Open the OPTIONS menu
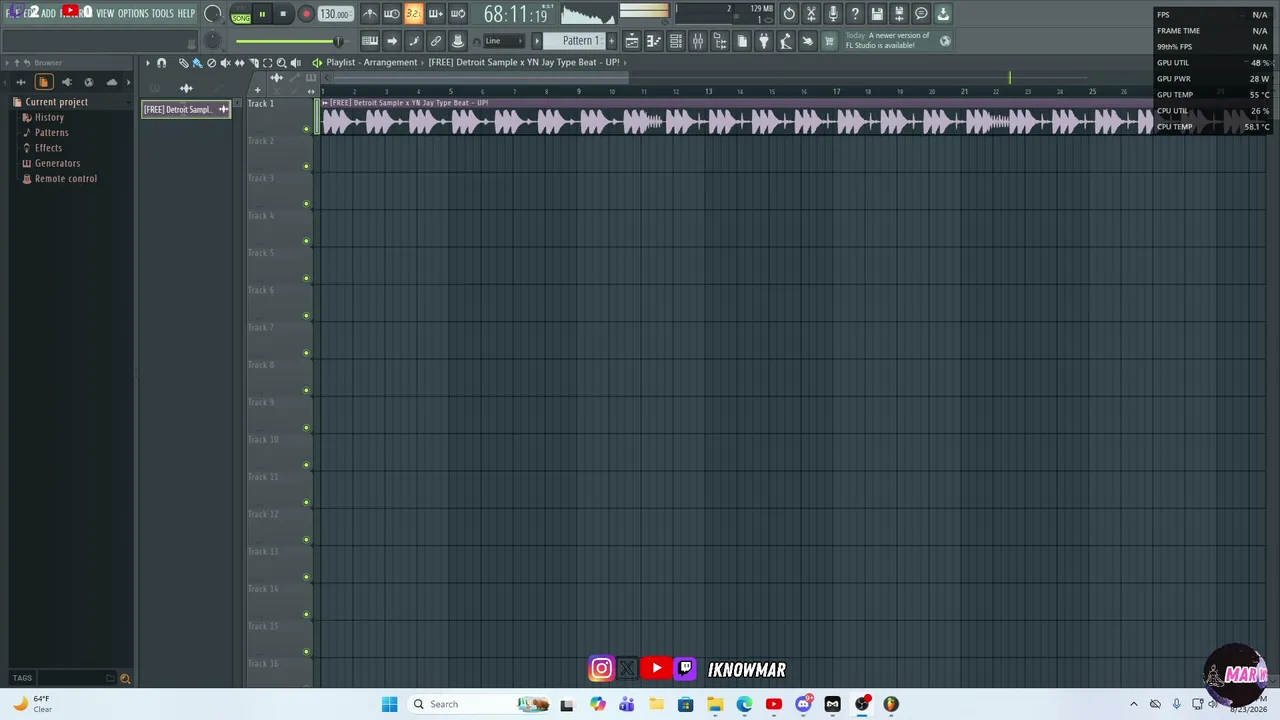The width and height of the screenshot is (1280, 720). pos(133,14)
